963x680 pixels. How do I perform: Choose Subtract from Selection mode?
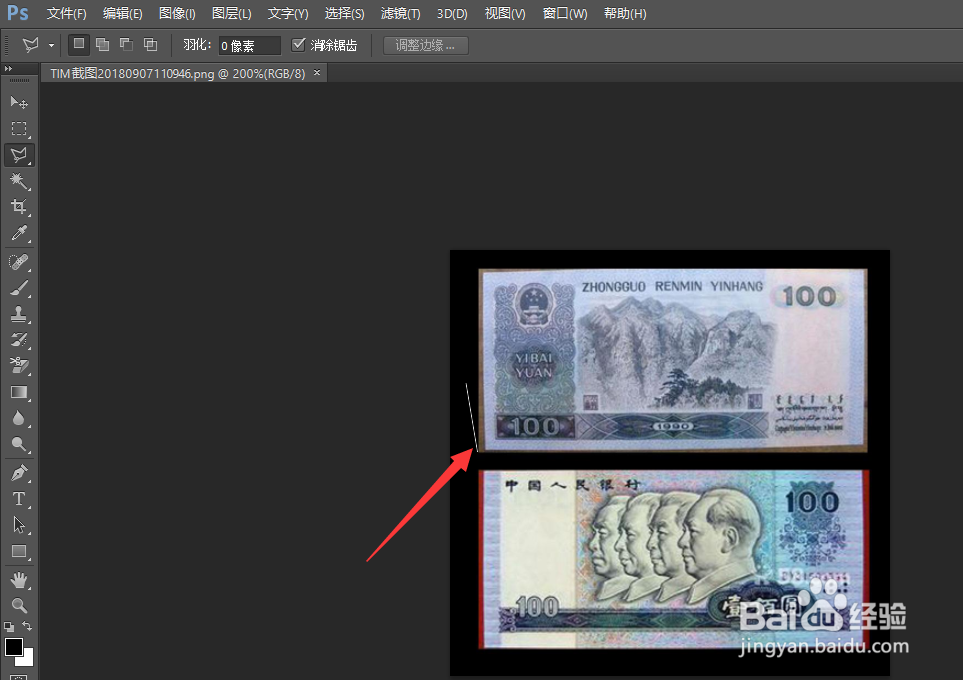coord(127,44)
